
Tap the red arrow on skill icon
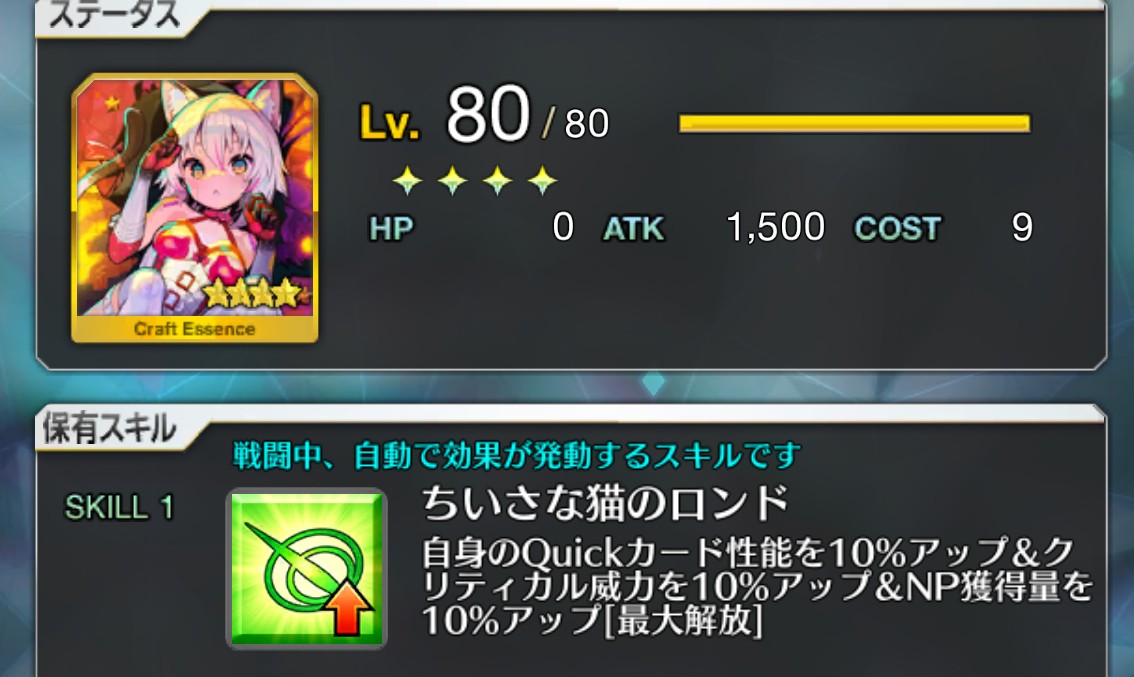[348, 608]
